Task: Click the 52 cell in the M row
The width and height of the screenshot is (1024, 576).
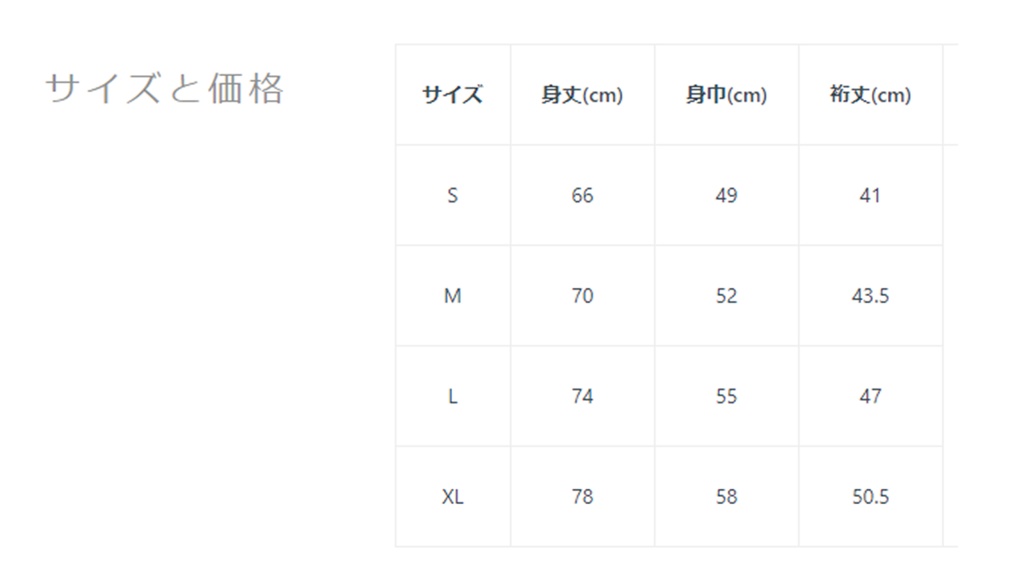Action: click(726, 296)
